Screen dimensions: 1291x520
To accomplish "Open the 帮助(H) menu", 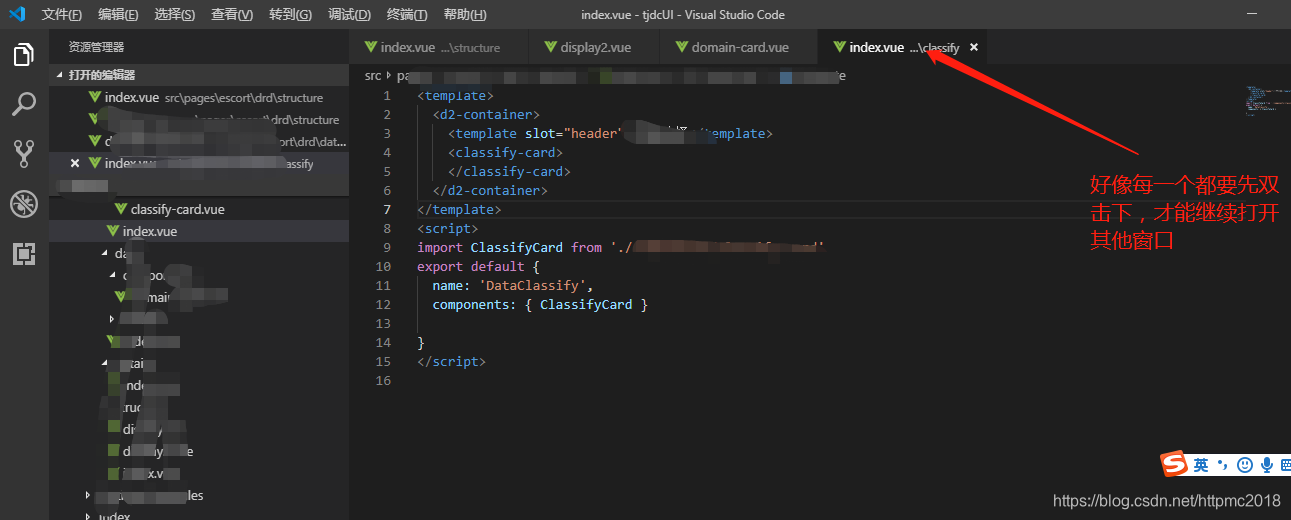I will pos(465,15).
